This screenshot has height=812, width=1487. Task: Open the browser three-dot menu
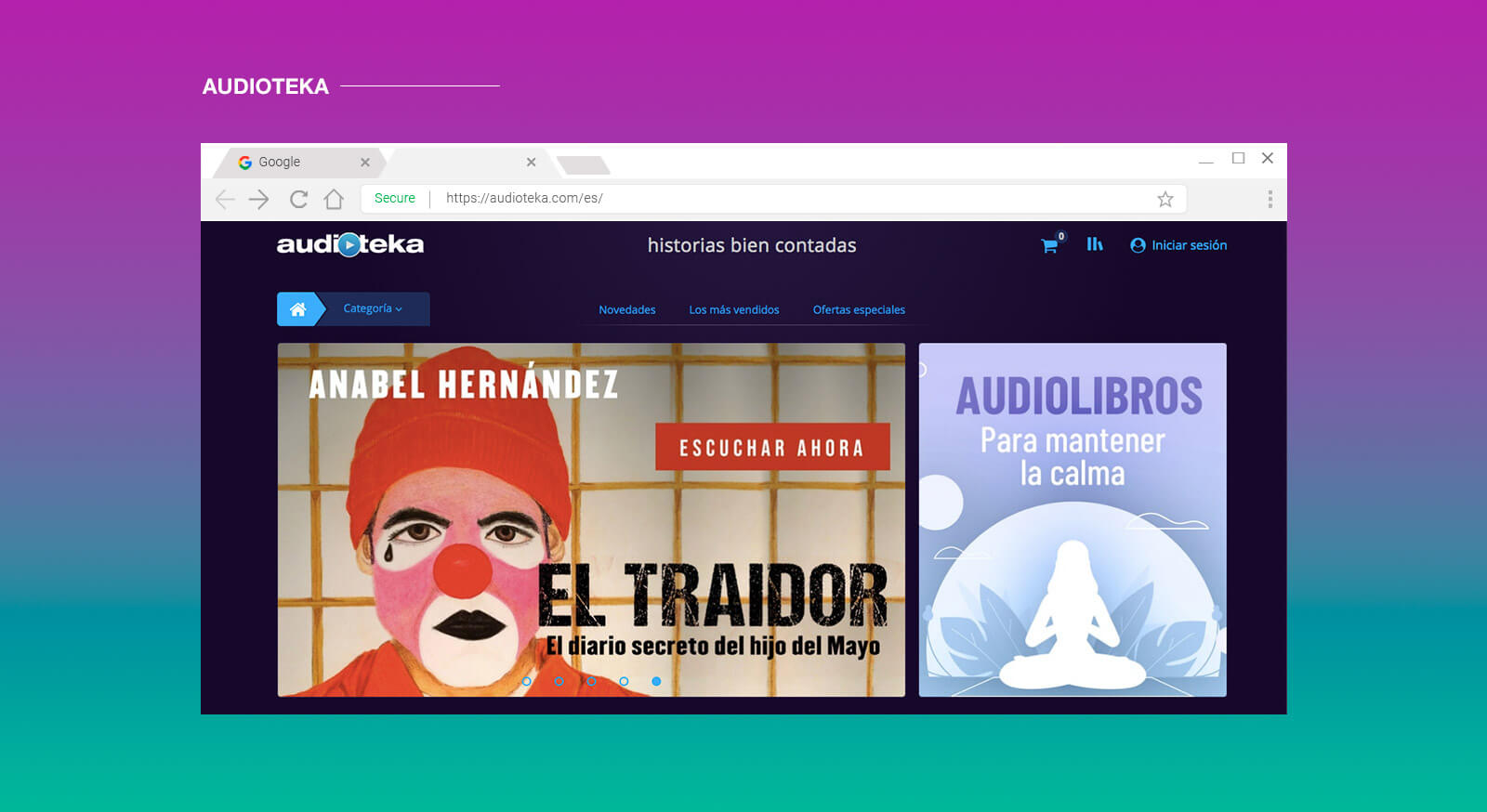tap(1270, 199)
